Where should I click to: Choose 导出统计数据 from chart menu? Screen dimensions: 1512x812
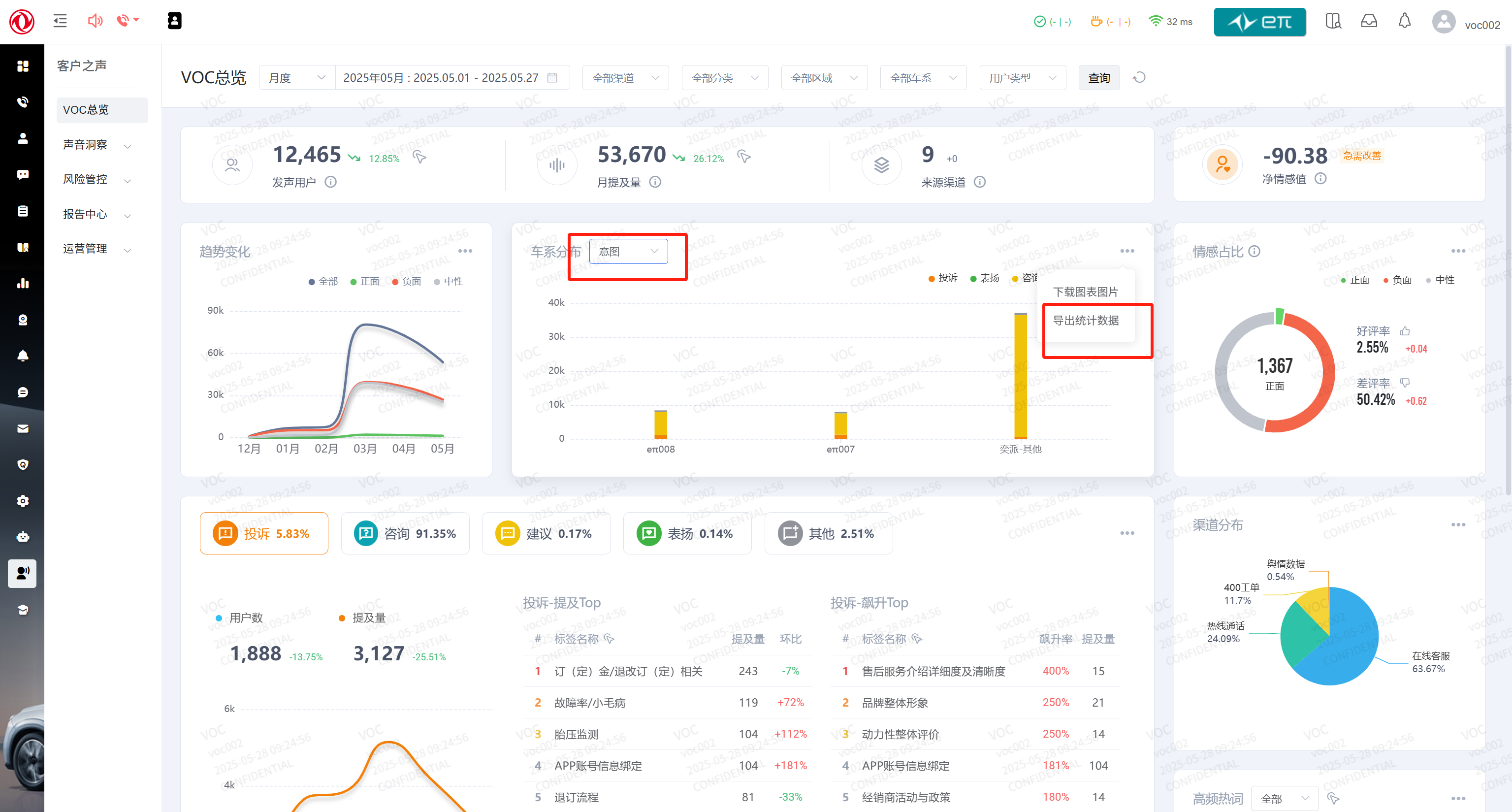(1085, 320)
